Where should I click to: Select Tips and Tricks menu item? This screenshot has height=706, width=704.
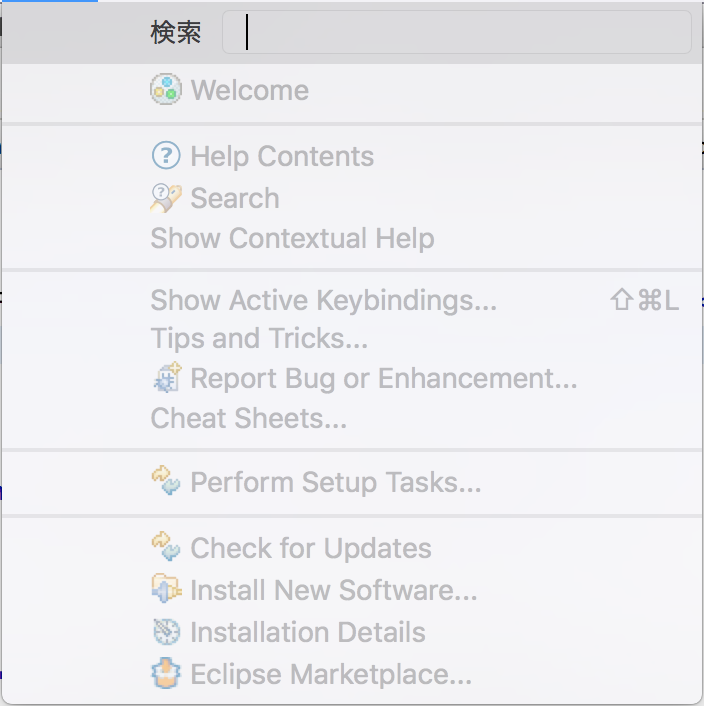(259, 339)
